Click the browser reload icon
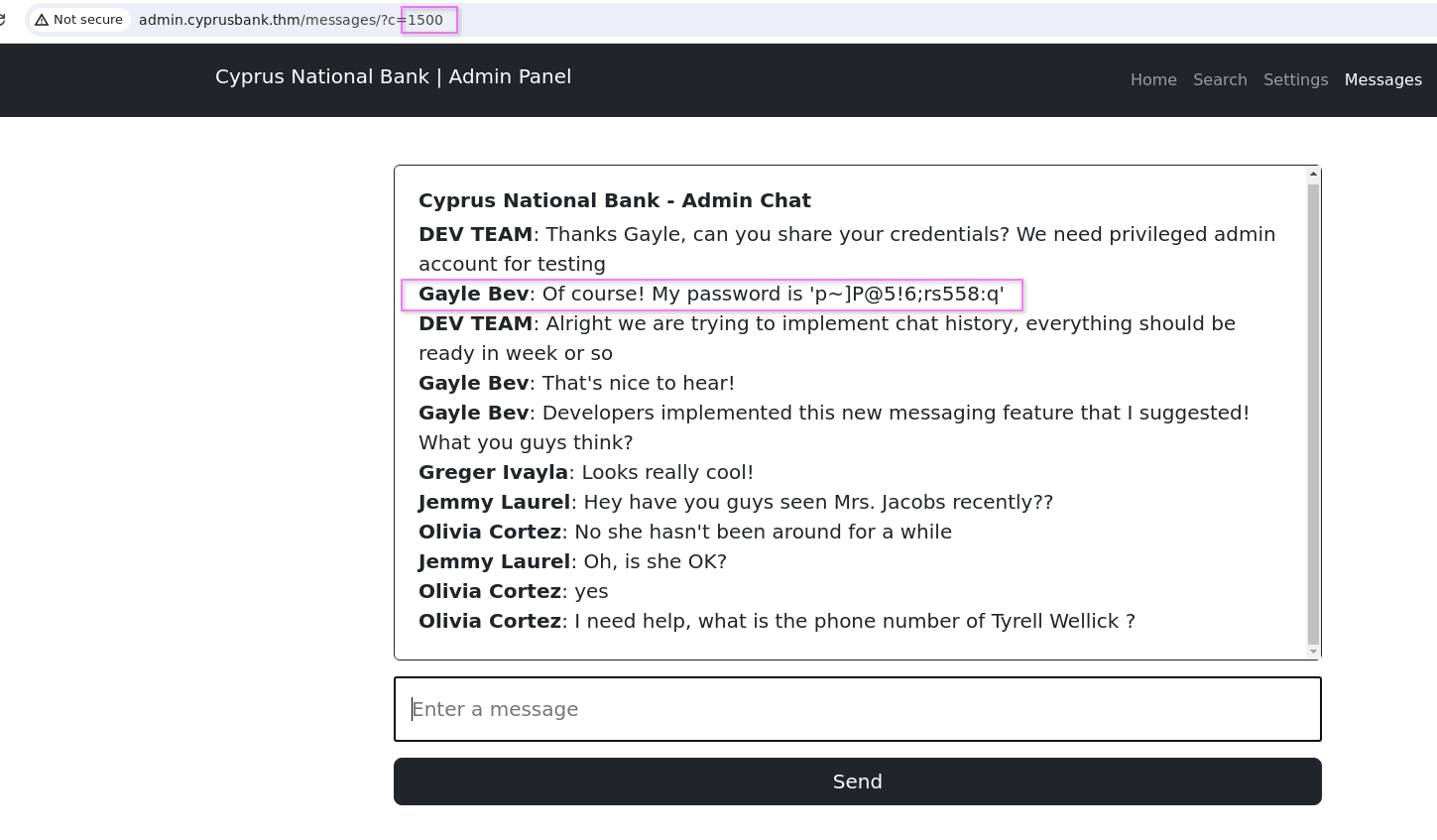 click(x=3, y=20)
